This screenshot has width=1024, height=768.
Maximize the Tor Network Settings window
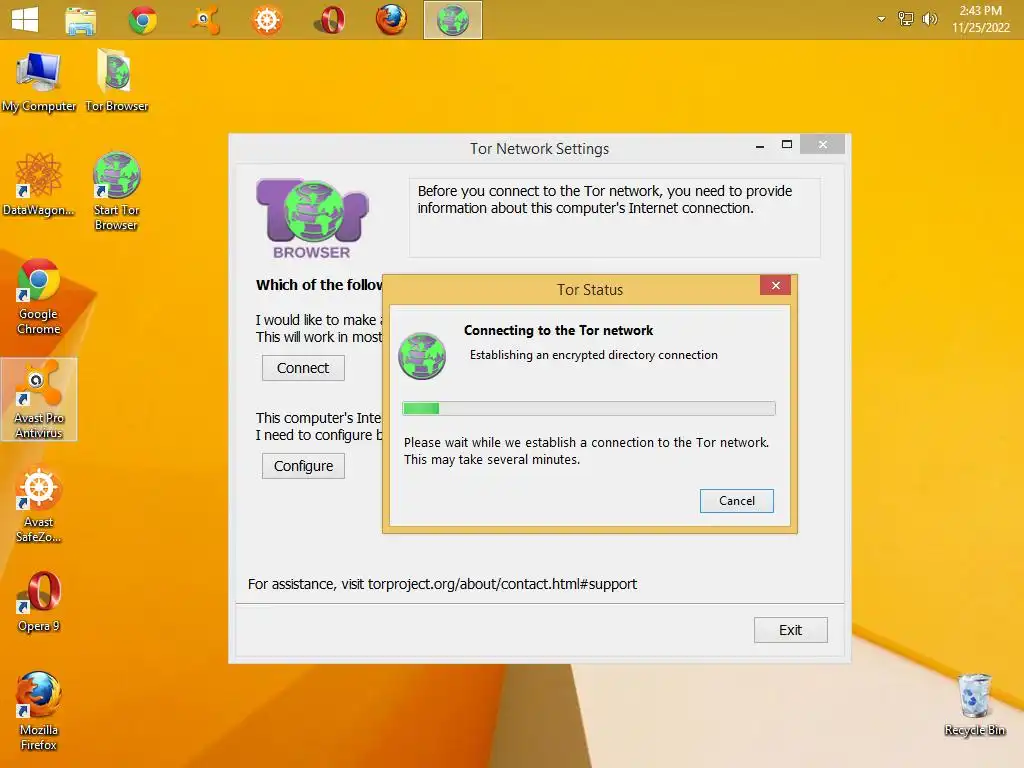[787, 145]
